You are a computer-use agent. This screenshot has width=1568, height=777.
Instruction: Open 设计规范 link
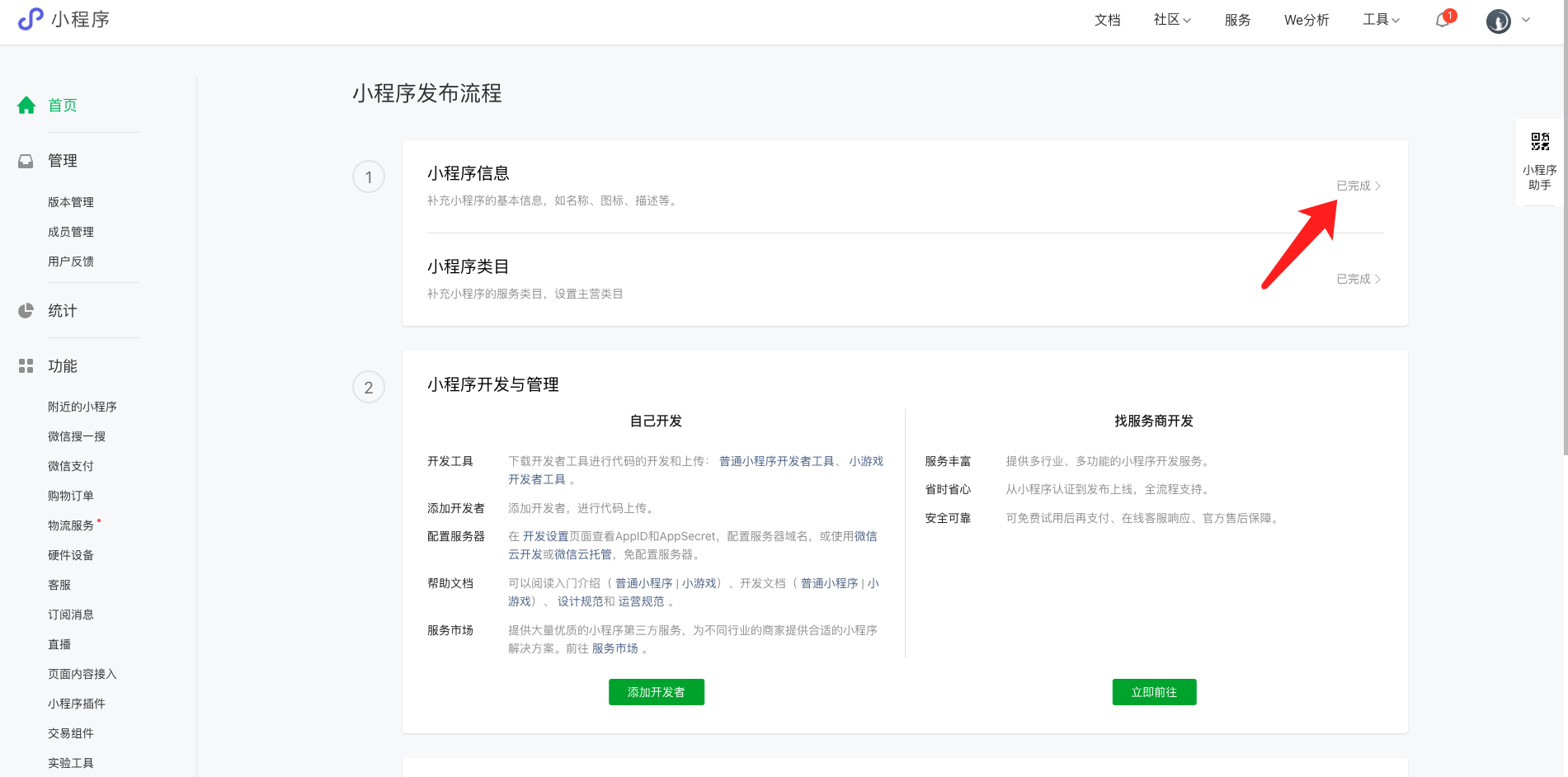[580, 601]
